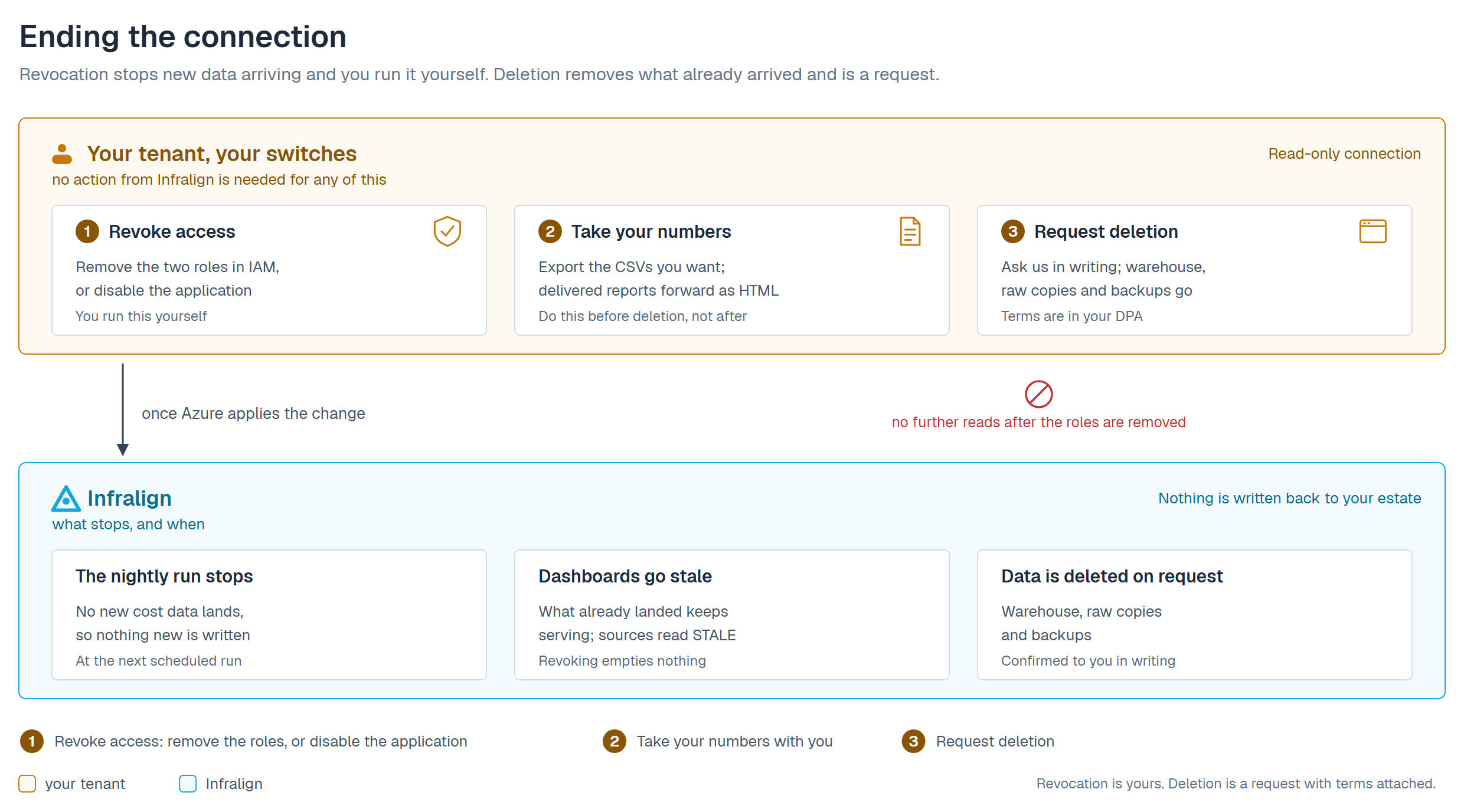Click Revoking empties nothing note
This screenshot has width=1464, height=812.
tap(622, 661)
